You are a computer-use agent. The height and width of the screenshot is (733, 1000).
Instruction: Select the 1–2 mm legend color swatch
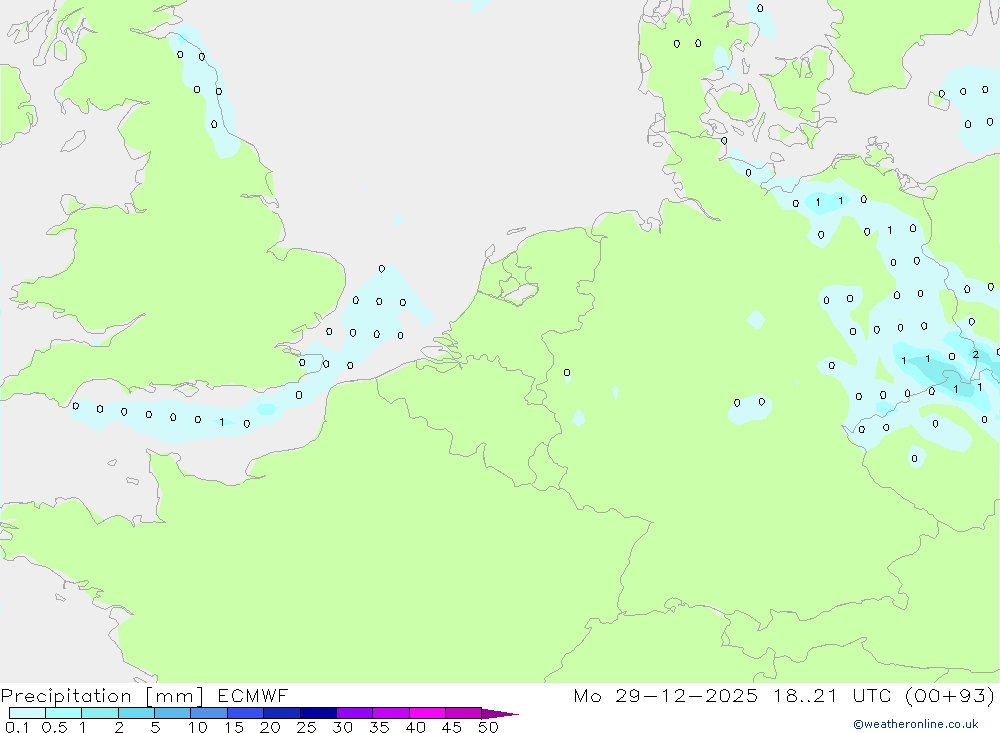(100, 713)
